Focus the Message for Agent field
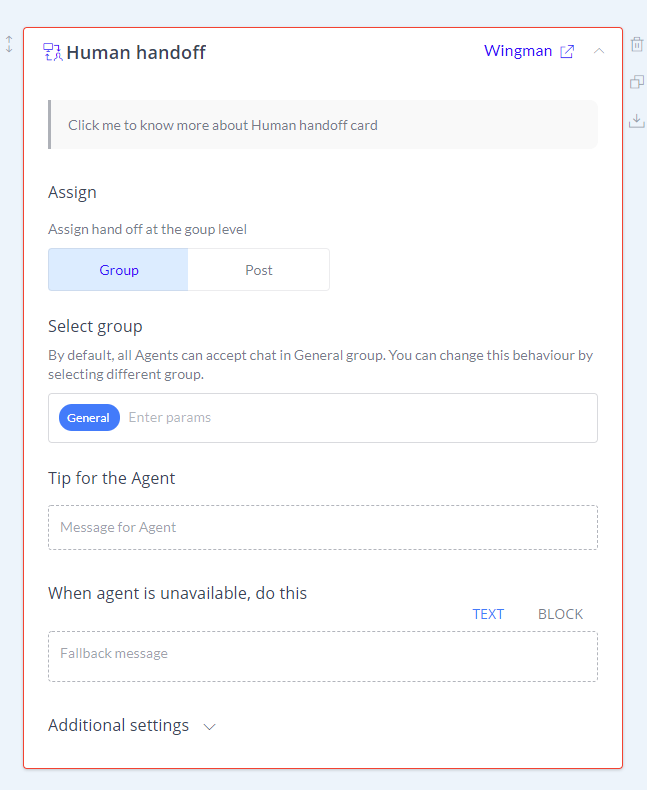The image size is (647, 790). (323, 528)
